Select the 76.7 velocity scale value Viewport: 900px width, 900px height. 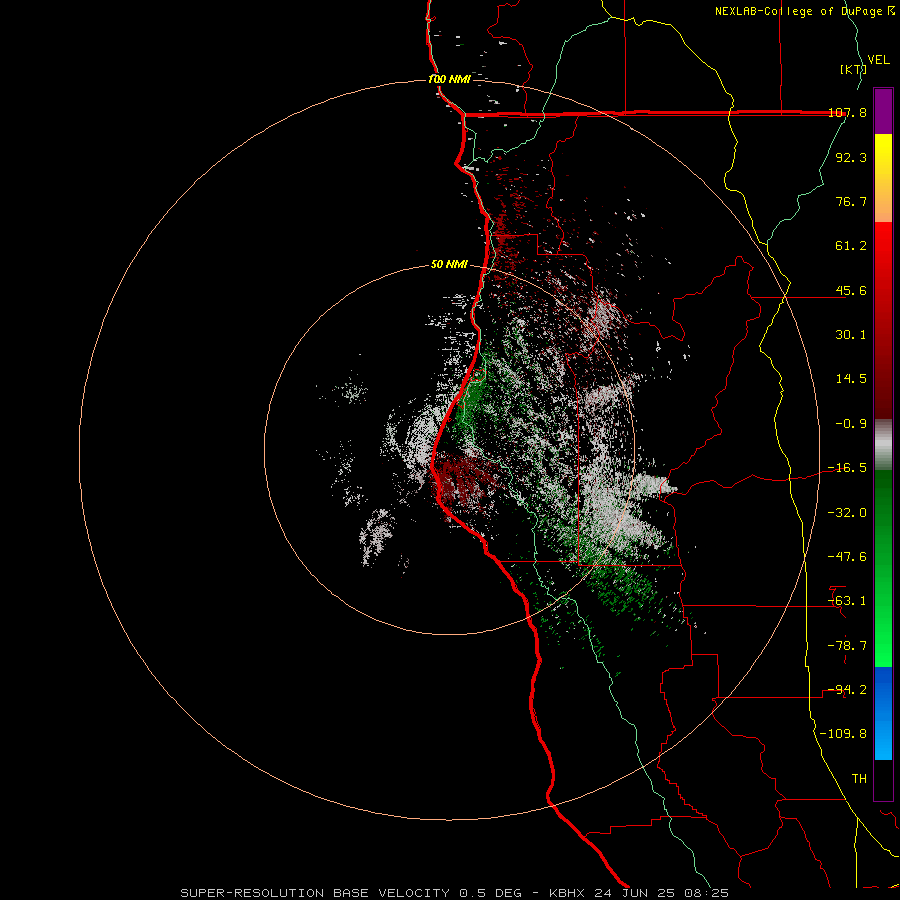coord(851,201)
